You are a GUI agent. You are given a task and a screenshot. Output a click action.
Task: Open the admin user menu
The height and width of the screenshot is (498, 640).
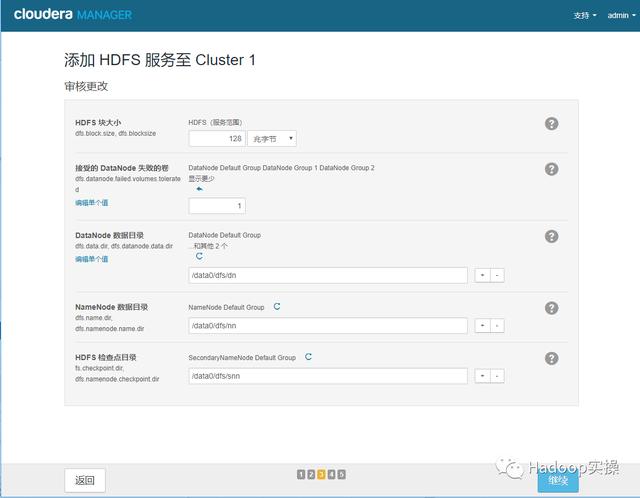pyautogui.click(x=622, y=15)
